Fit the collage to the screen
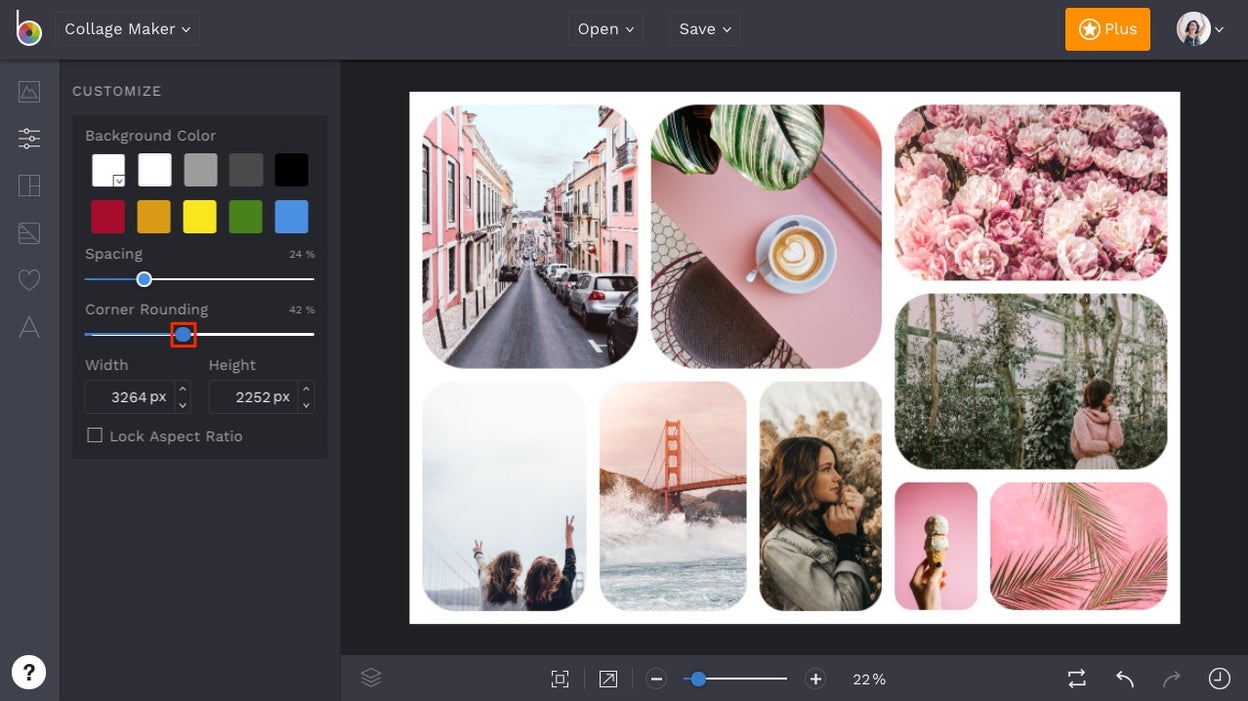Viewport: 1248px width, 701px height. (559, 678)
